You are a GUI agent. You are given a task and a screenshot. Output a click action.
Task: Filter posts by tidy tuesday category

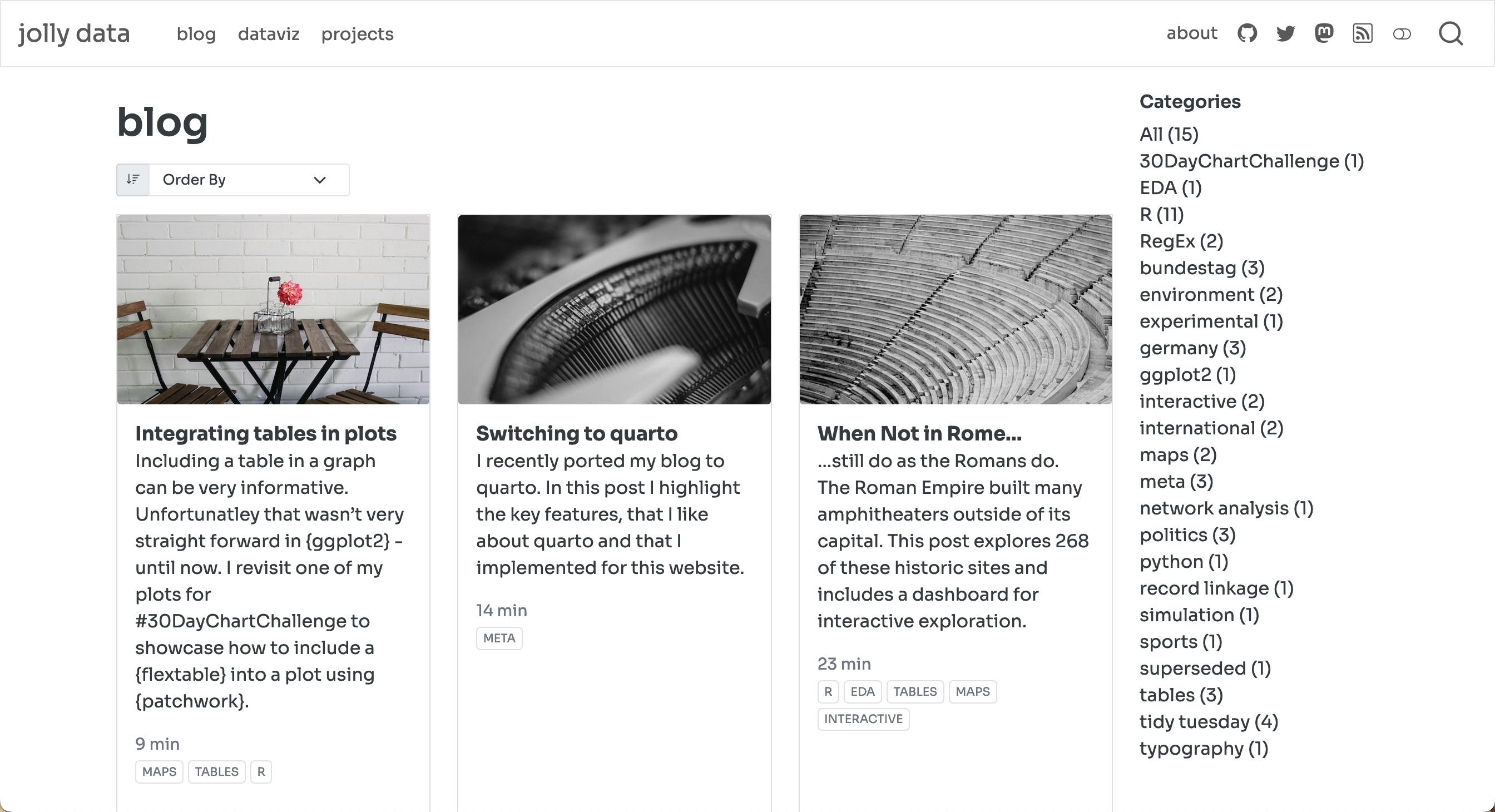1209,721
